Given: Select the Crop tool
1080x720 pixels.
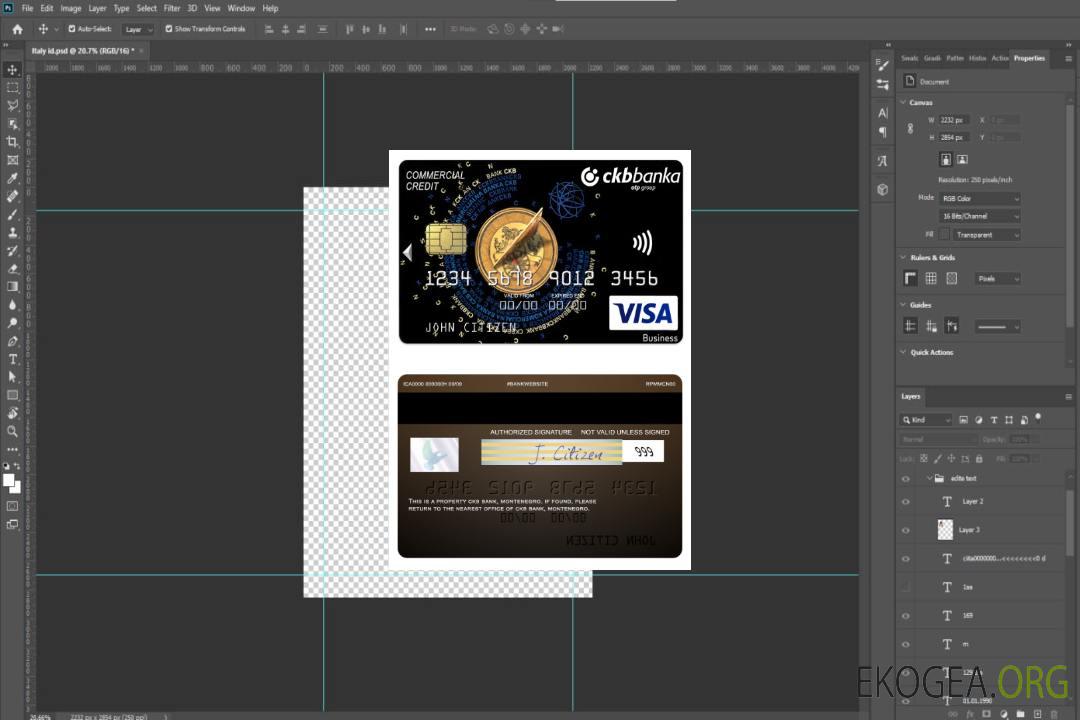Looking at the screenshot, I should [x=12, y=142].
